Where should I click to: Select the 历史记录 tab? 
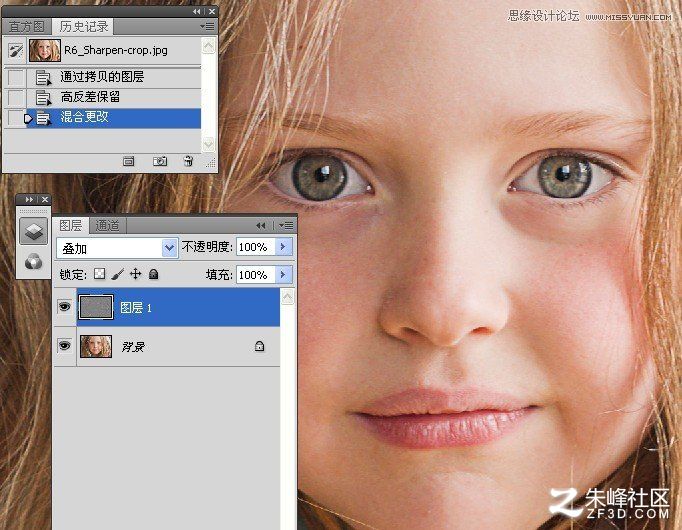(84, 27)
